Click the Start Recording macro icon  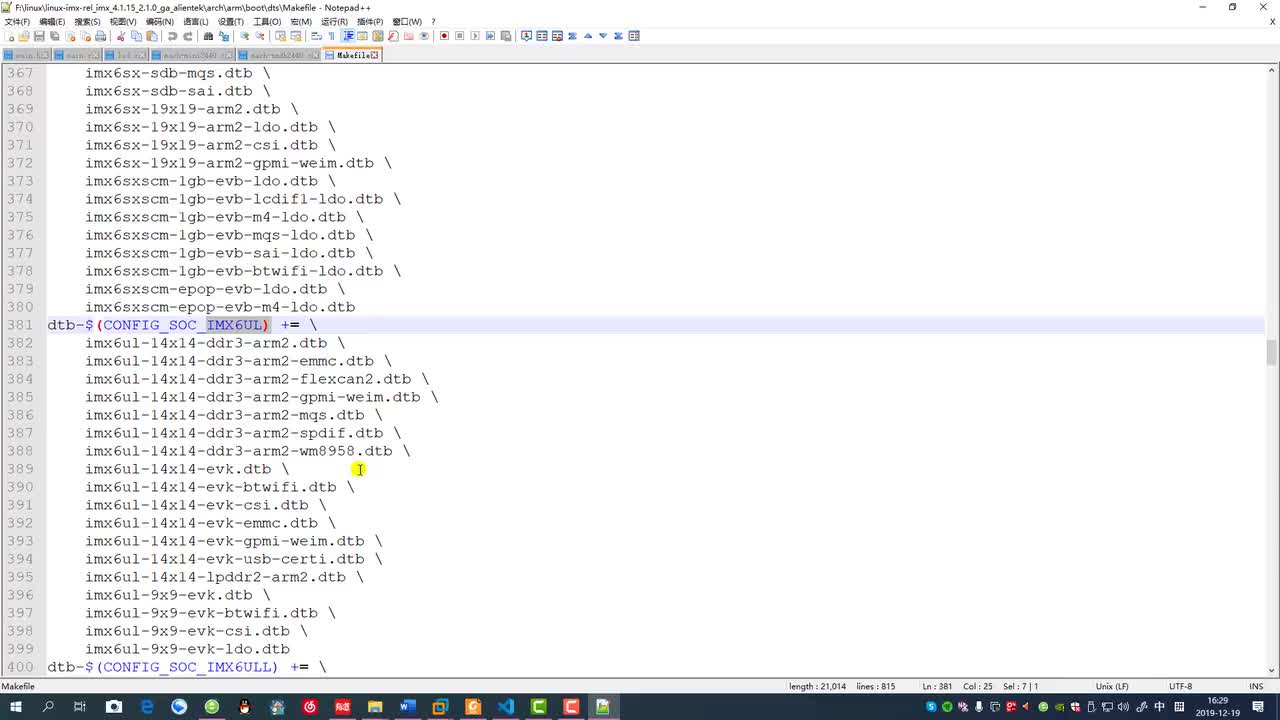point(444,36)
